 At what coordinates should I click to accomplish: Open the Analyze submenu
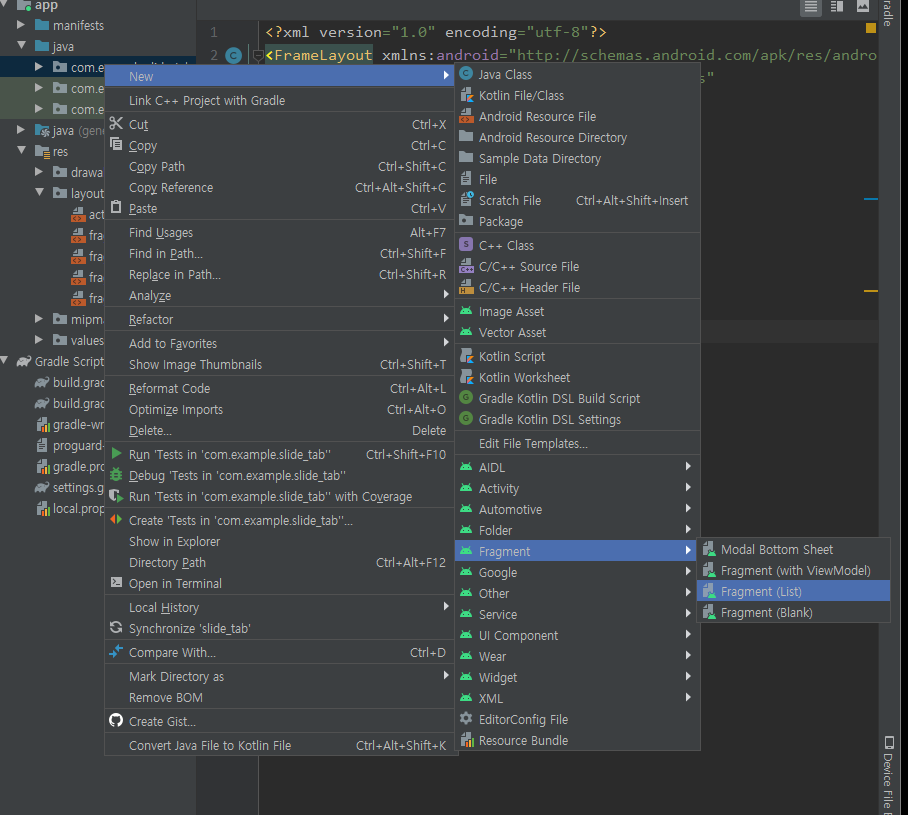[x=280, y=295]
